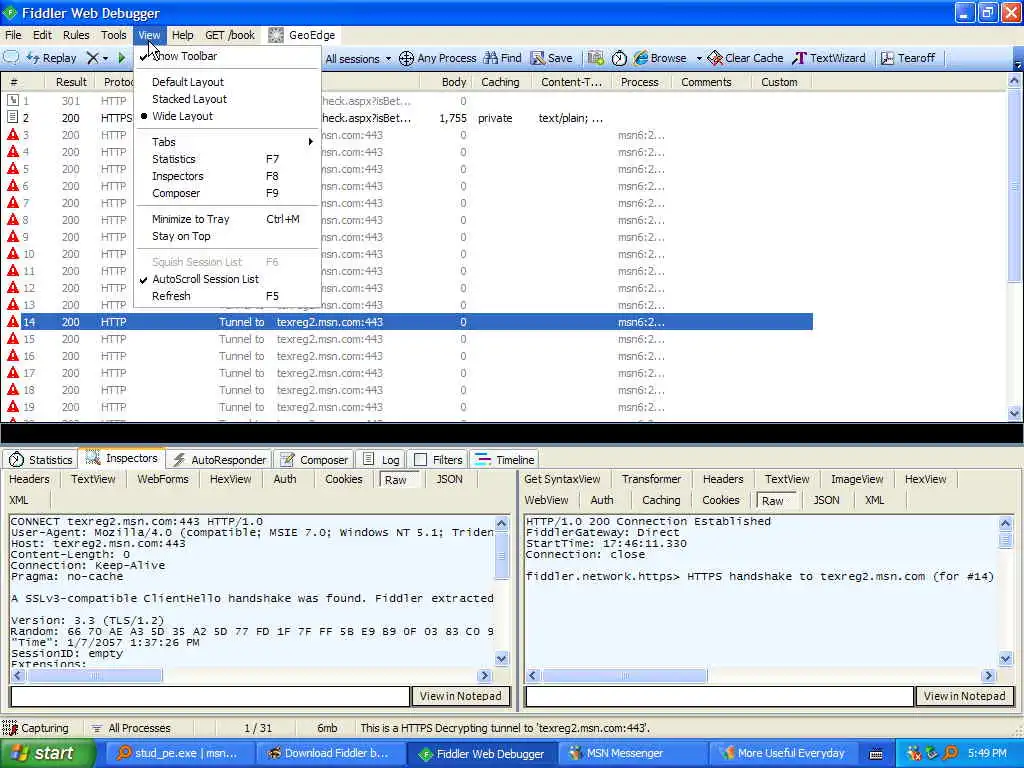Open the TextWizard tool

pyautogui.click(x=829, y=58)
